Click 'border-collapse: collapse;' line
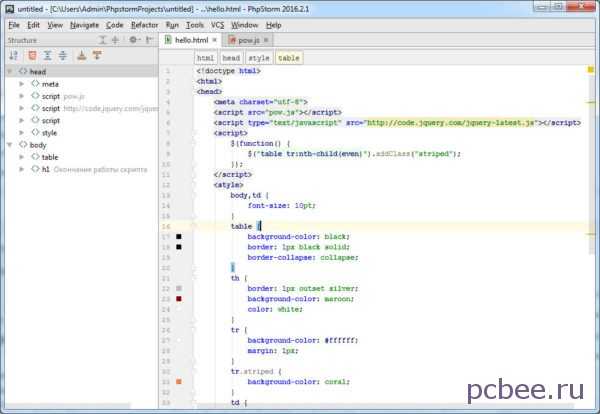Image resolution: width=600 pixels, height=414 pixels. [303, 258]
